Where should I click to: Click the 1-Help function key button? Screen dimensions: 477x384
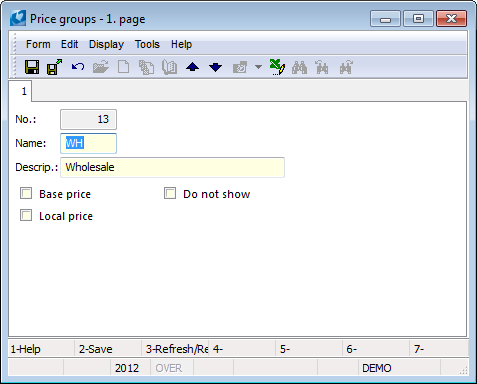click(x=41, y=349)
